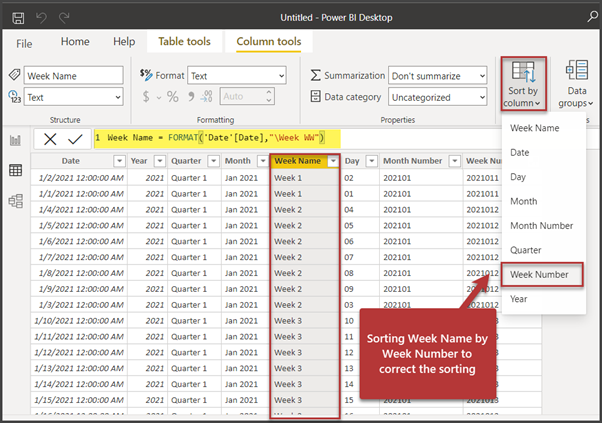Open Day column filter dropdown
This screenshot has width=602, height=423.
(371, 161)
